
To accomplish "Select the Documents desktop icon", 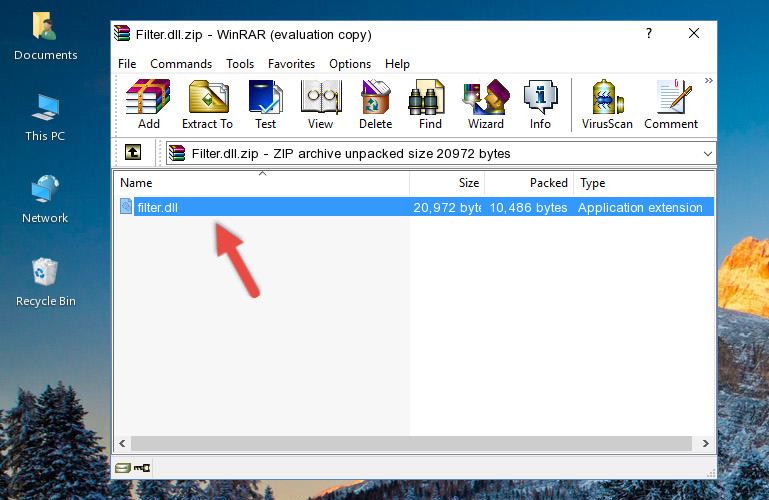I will tap(45, 37).
